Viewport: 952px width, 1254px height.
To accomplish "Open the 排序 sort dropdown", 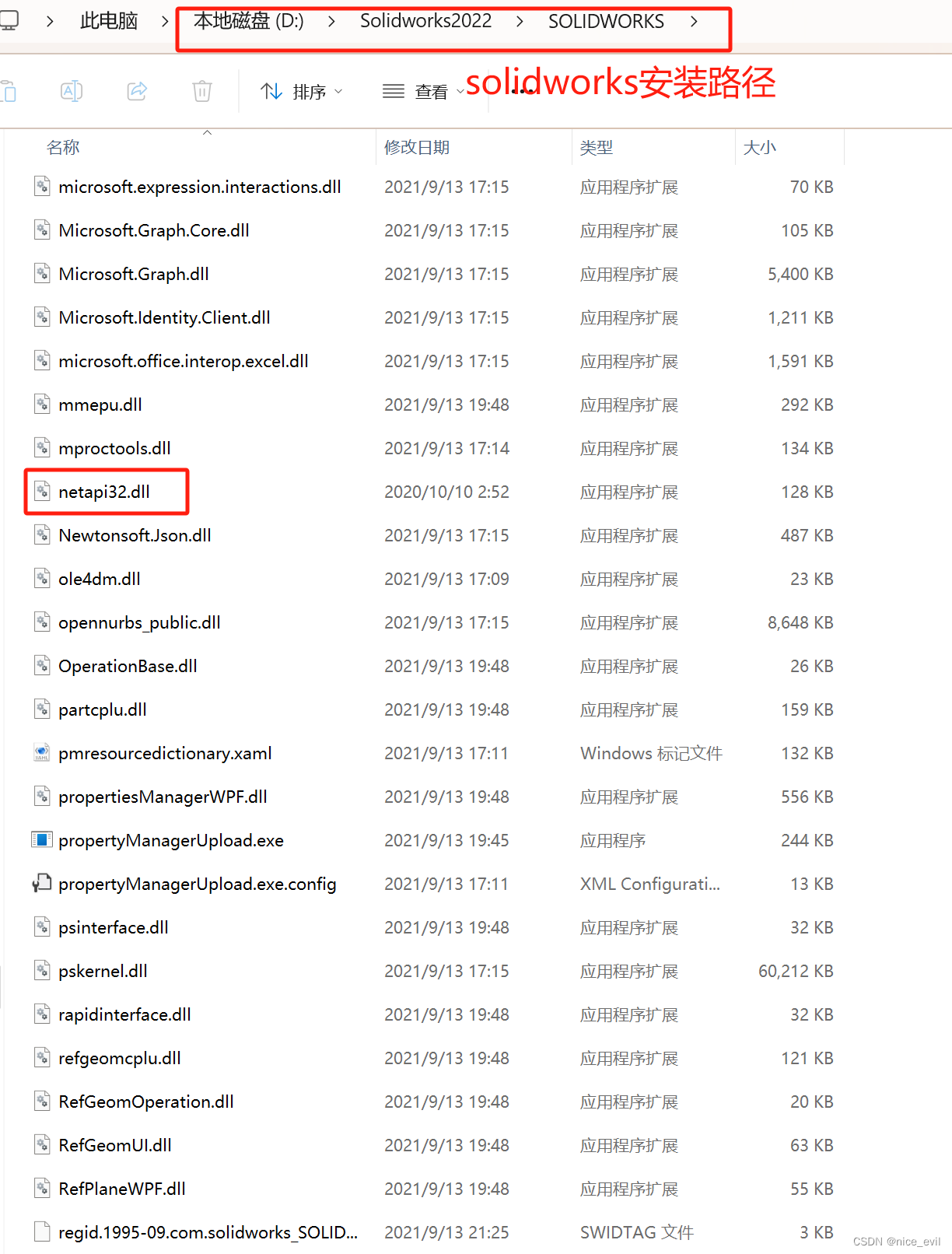I will (301, 92).
